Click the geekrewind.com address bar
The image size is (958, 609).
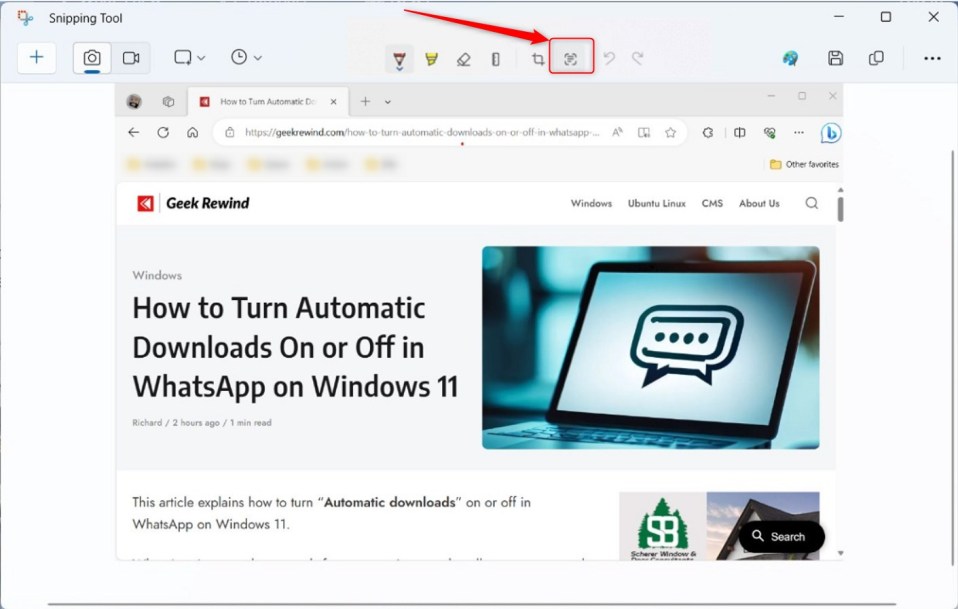422,133
